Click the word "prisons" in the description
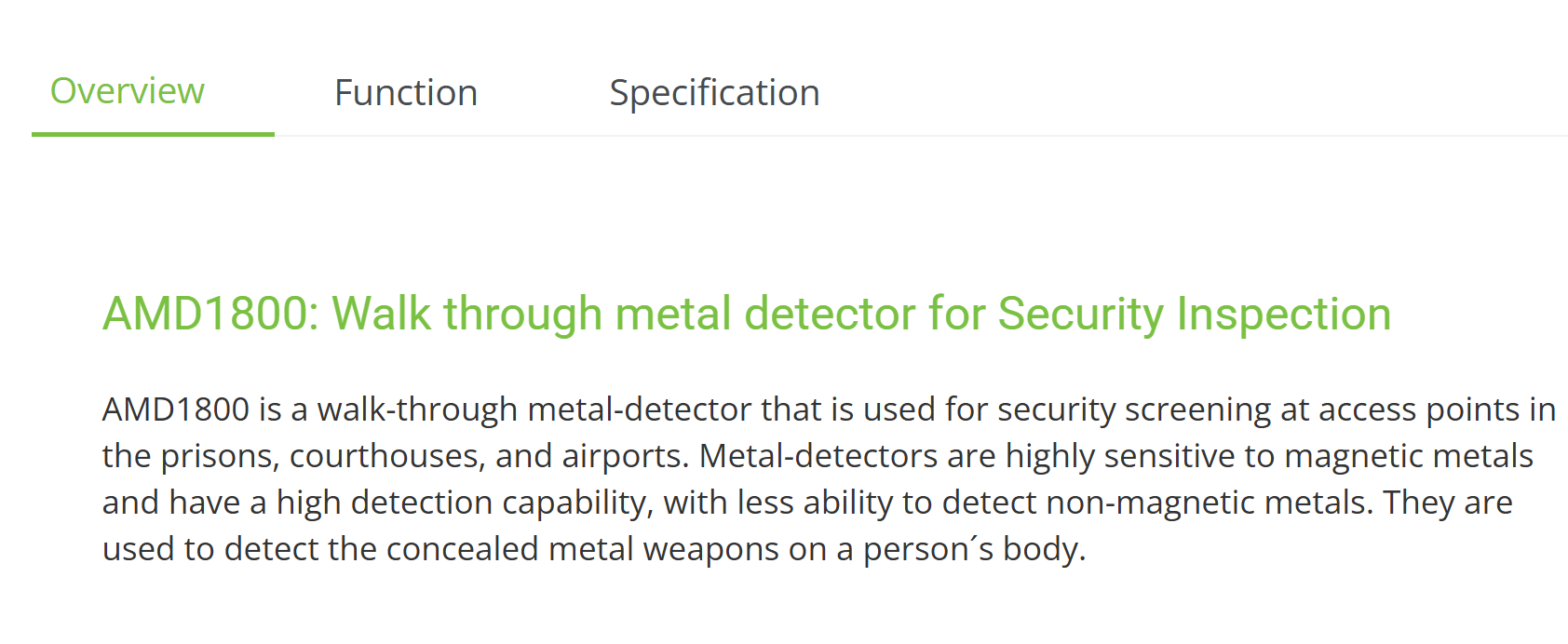 pyautogui.click(x=220, y=456)
